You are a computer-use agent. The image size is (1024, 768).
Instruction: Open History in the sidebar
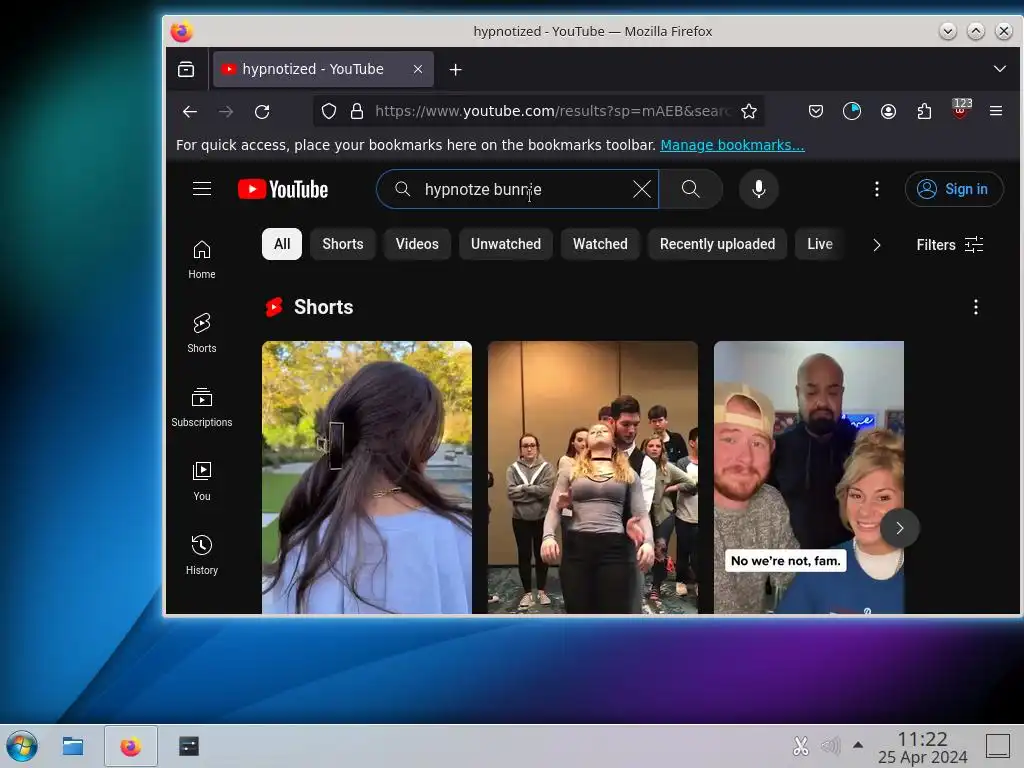202,555
